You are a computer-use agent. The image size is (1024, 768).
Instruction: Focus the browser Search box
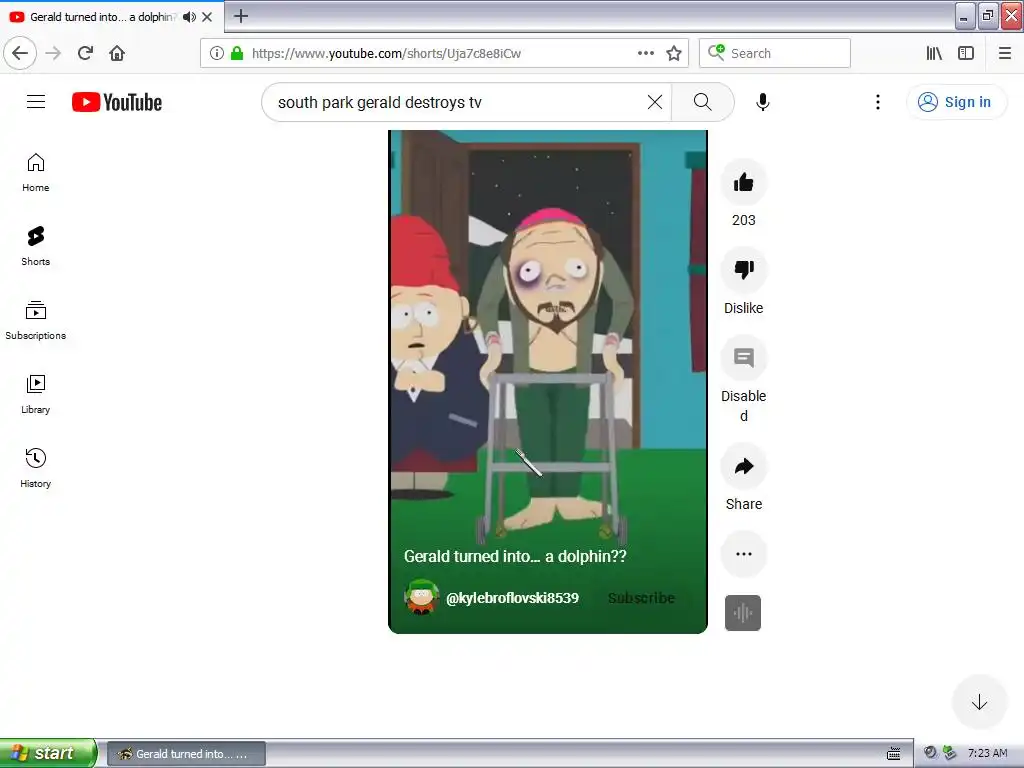coord(775,53)
